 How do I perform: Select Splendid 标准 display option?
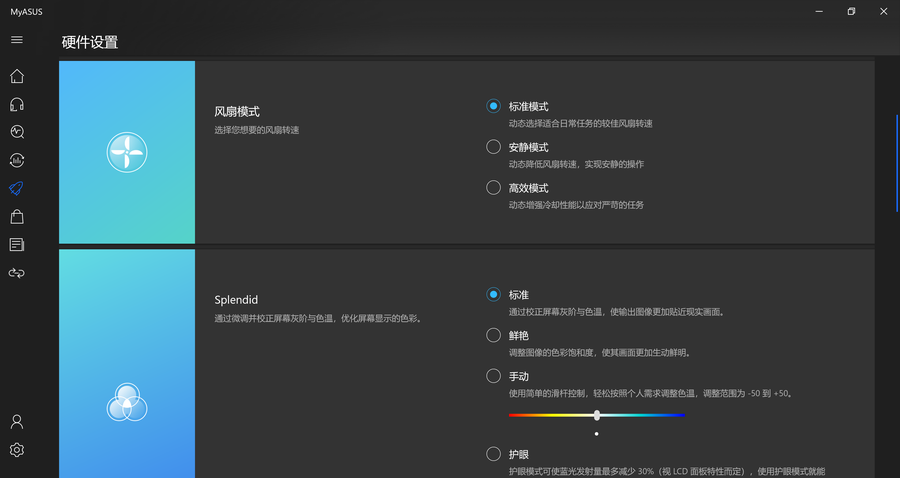point(493,295)
